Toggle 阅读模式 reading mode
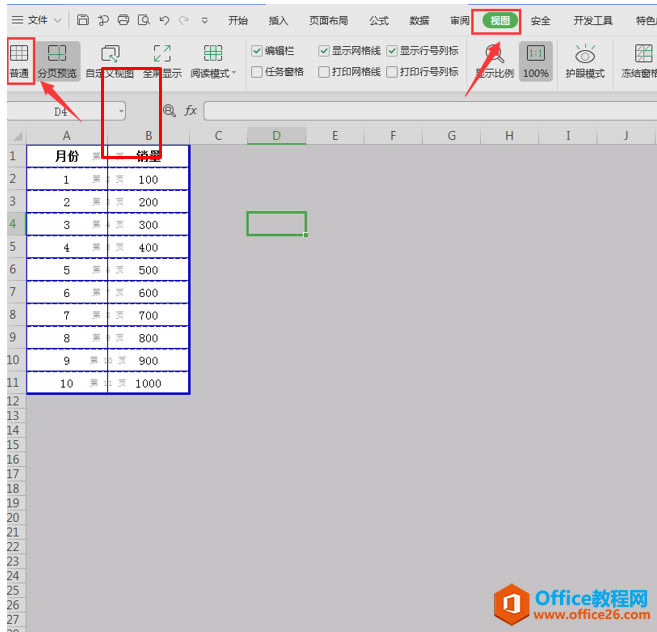Viewport: 657px width, 632px height. point(213,61)
